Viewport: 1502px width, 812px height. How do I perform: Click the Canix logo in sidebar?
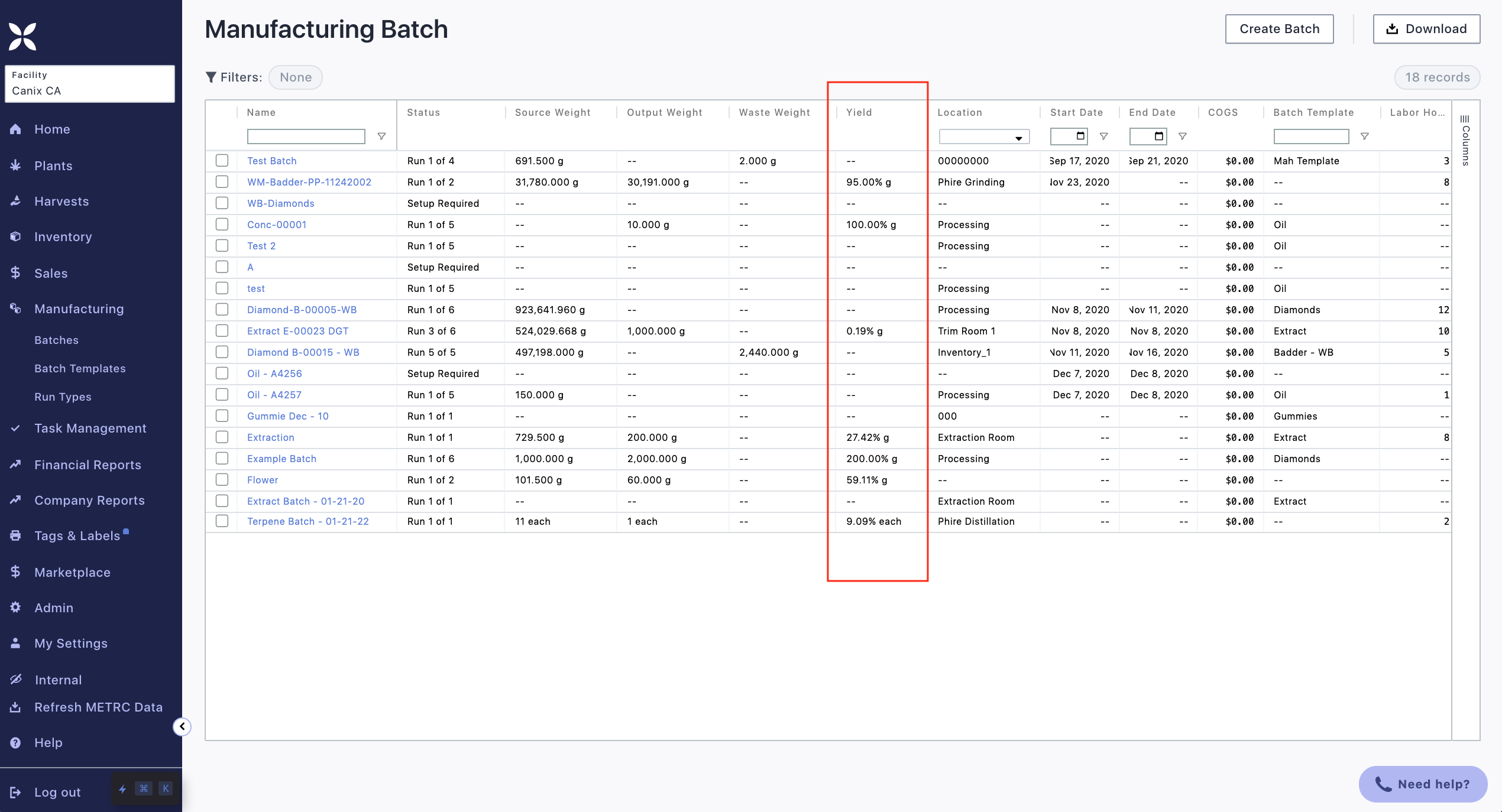tap(22, 37)
